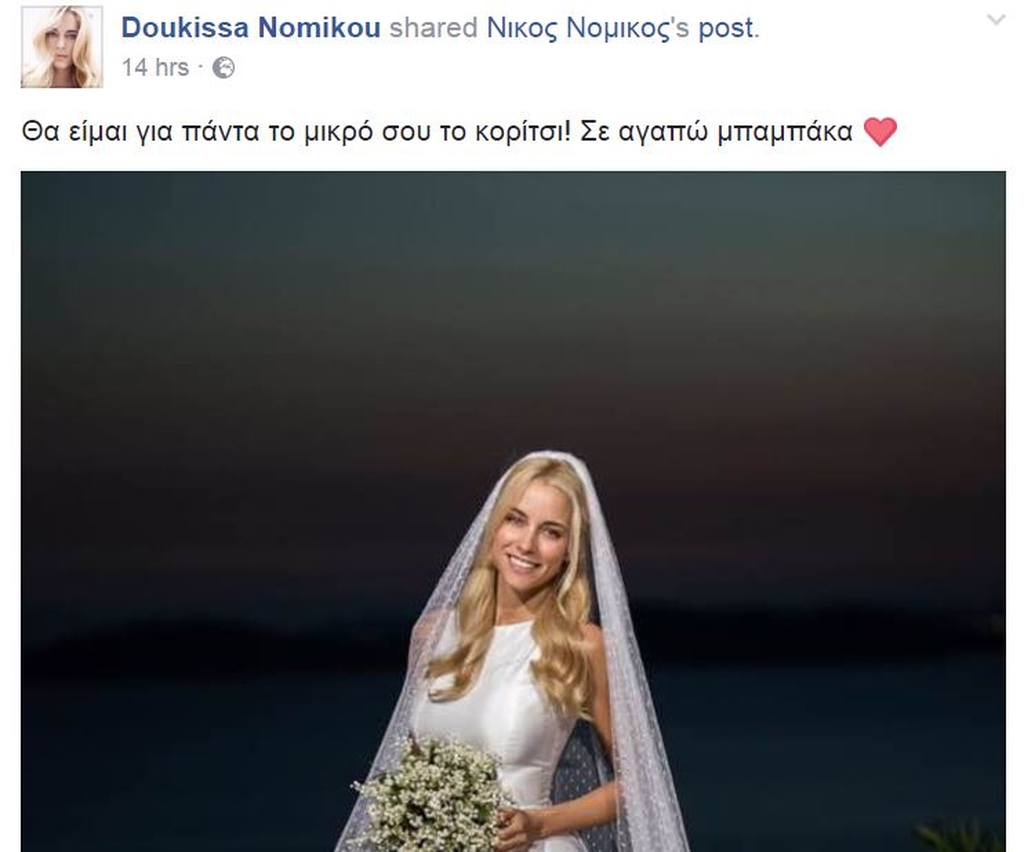Open Νικος Νομικος's profile link
The height and width of the screenshot is (852, 1024).
(x=579, y=28)
